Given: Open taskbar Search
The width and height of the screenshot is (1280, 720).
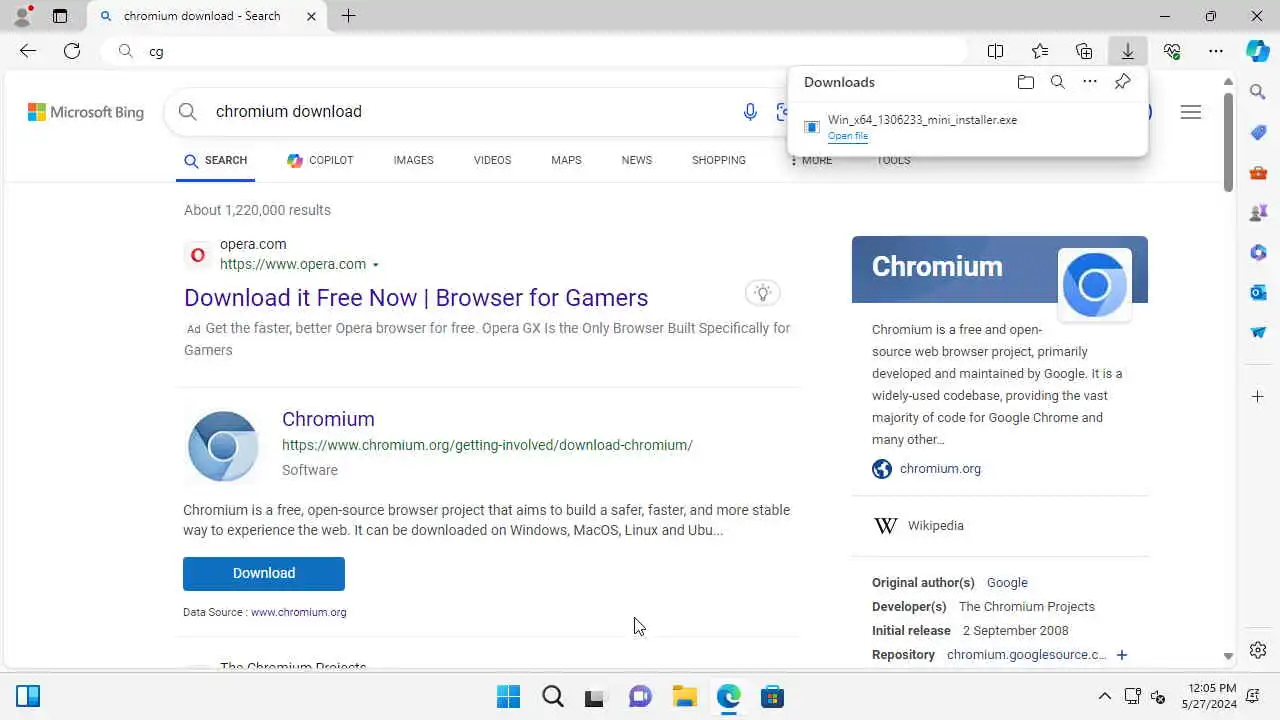Looking at the screenshot, I should [x=552, y=696].
